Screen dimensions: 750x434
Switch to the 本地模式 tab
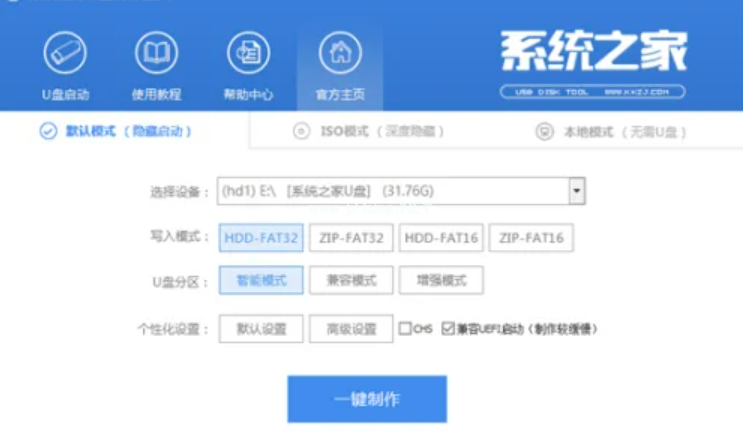pyautogui.click(x=610, y=131)
